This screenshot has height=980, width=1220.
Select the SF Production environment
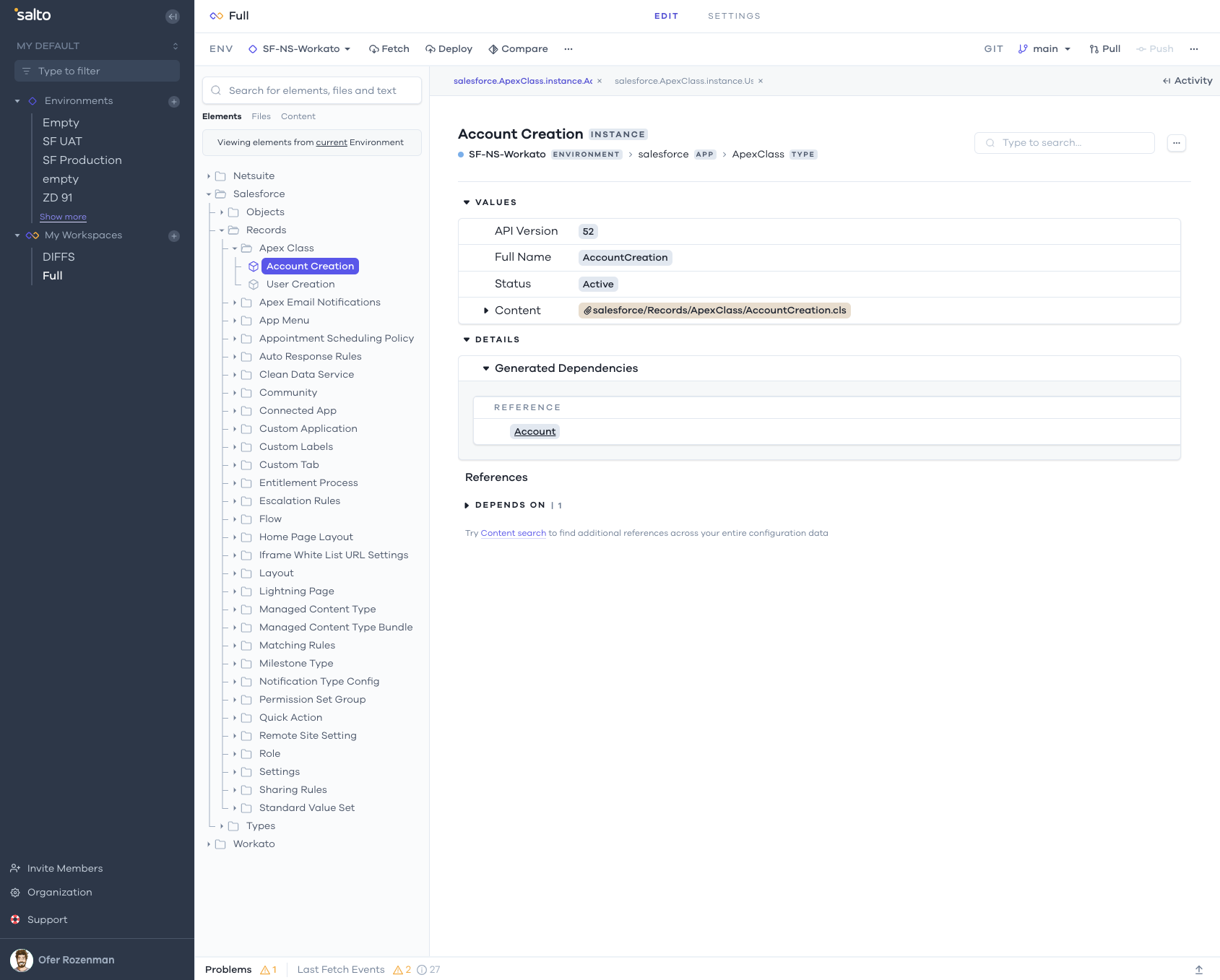coord(82,160)
